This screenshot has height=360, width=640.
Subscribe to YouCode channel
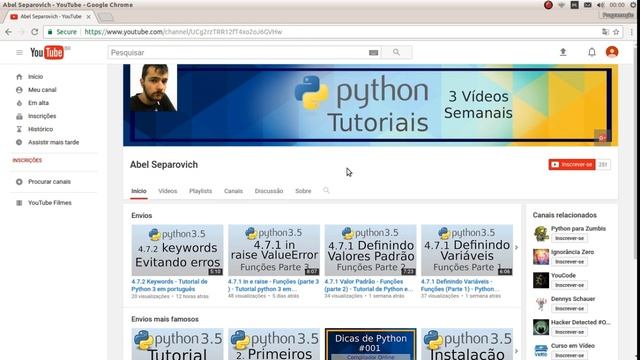569,285
